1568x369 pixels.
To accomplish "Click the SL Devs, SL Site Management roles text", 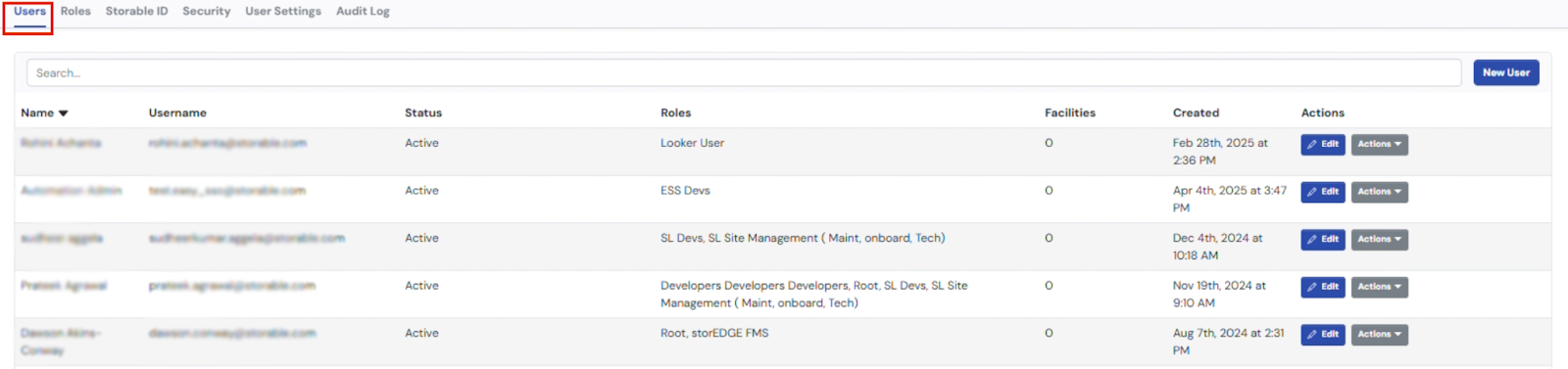I will [803, 238].
